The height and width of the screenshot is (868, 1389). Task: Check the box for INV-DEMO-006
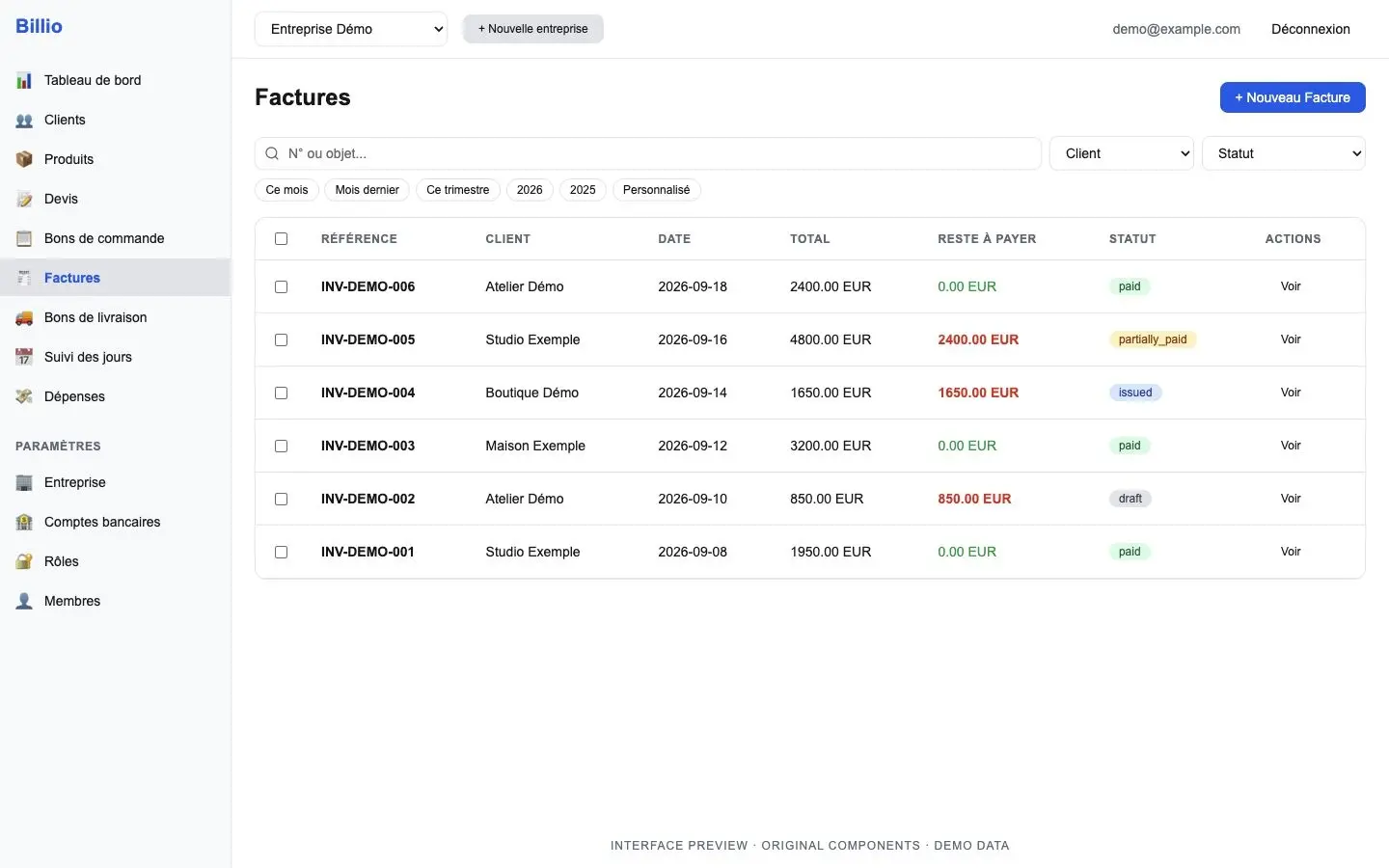tap(282, 286)
